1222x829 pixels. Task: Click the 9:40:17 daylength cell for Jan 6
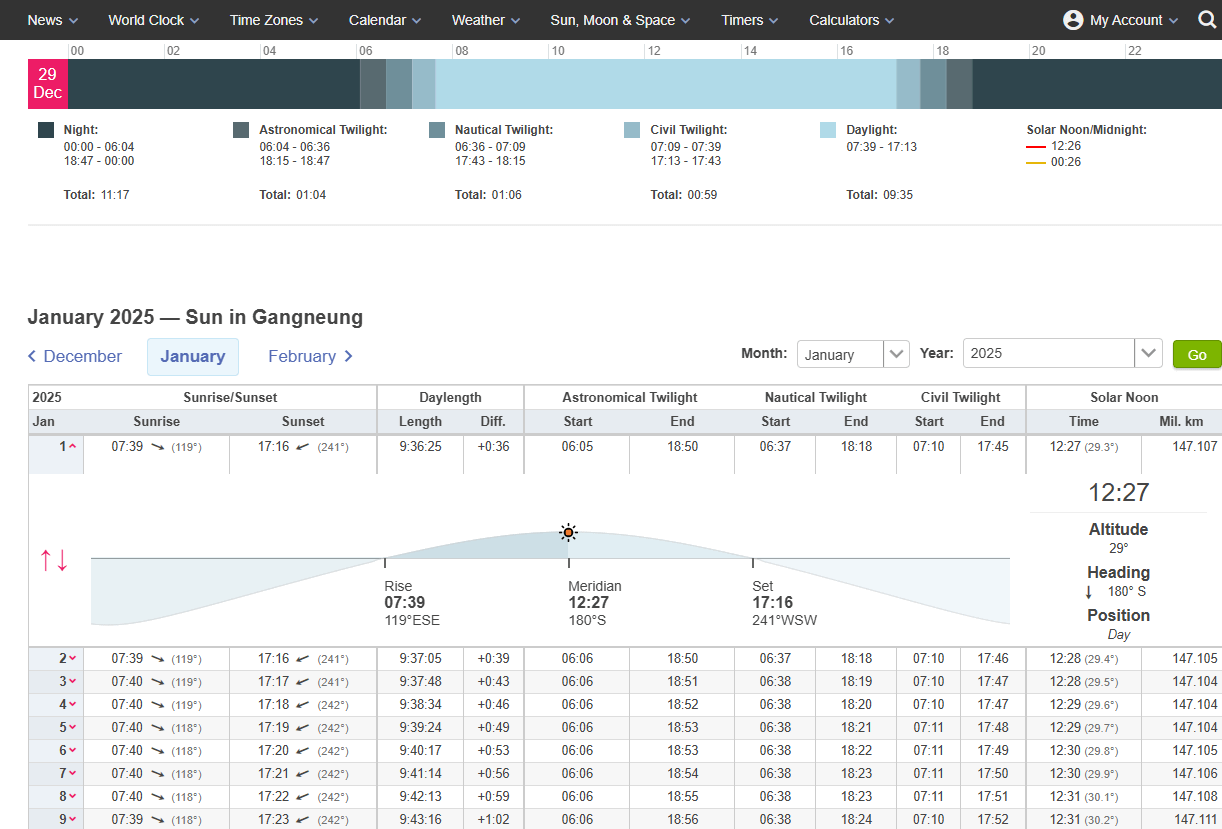pos(420,751)
